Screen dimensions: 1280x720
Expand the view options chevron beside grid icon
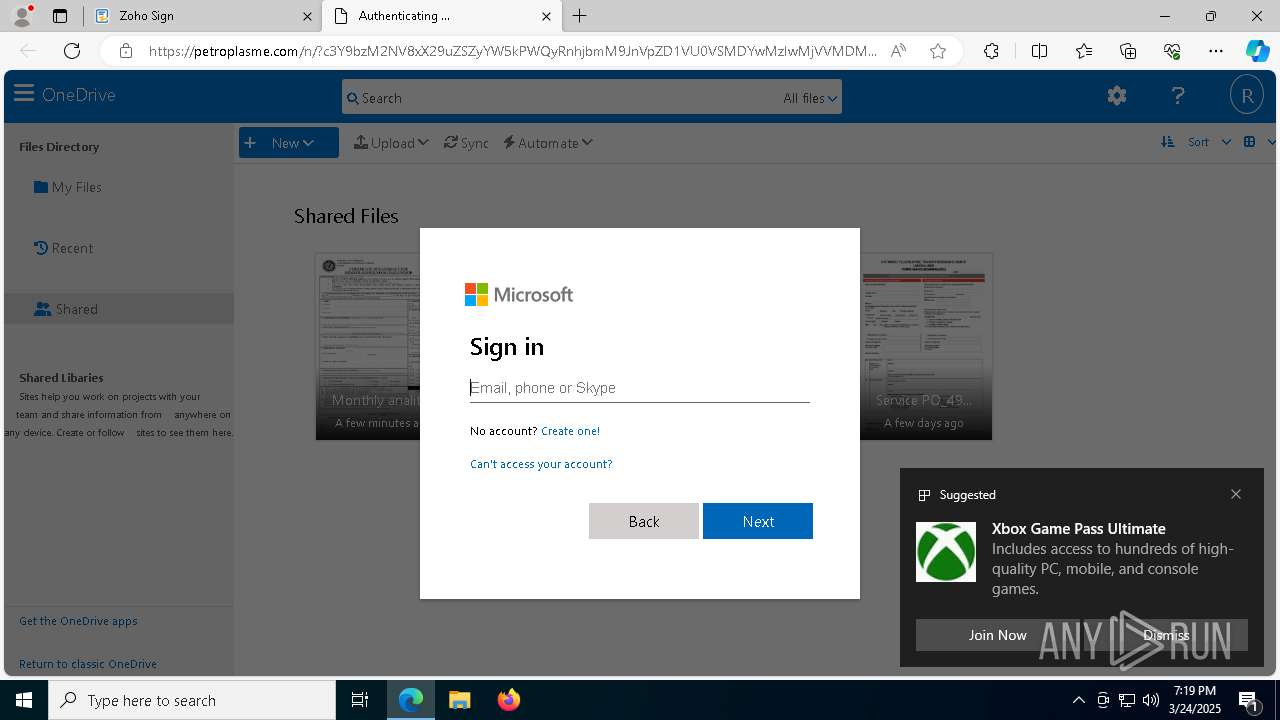click(1272, 142)
